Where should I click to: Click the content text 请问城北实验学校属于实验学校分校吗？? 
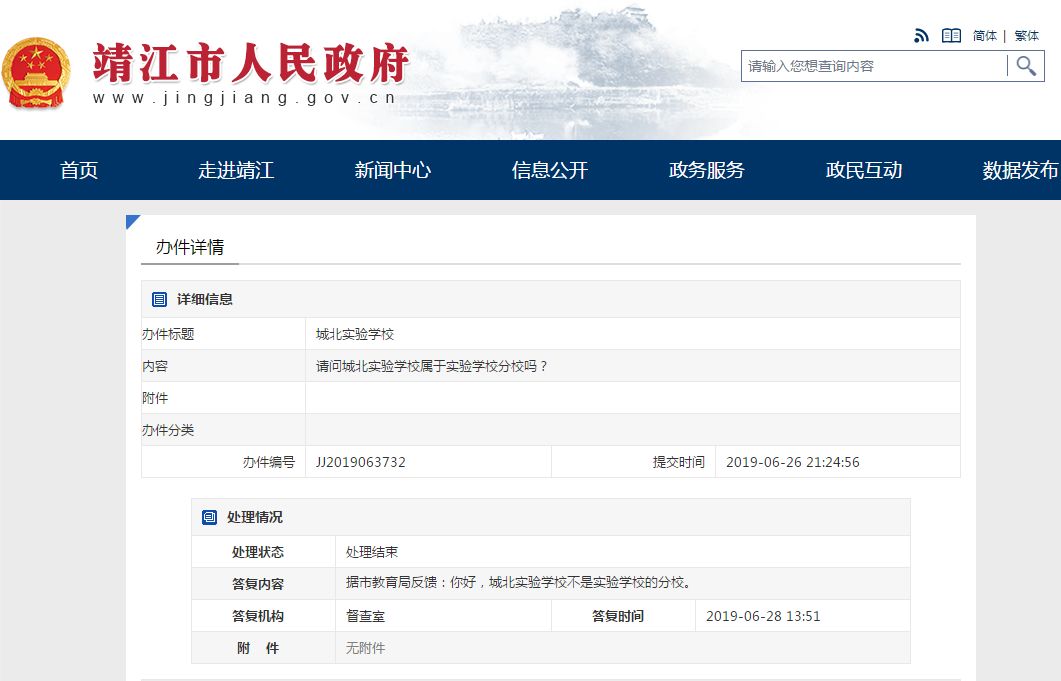point(432,366)
